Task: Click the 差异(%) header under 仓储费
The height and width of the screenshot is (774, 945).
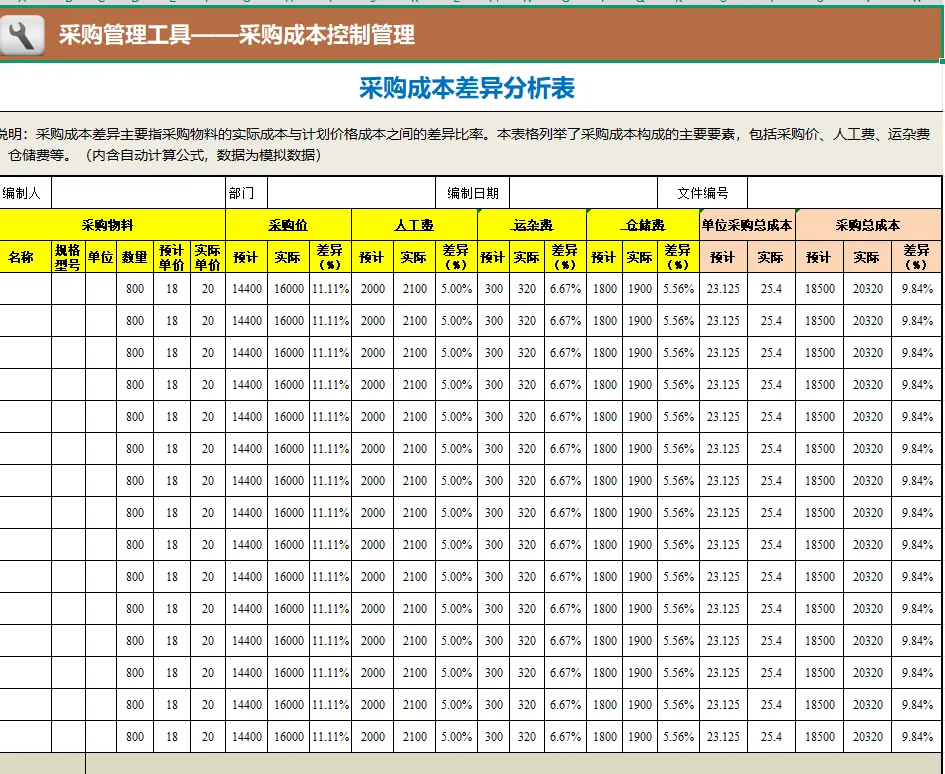Action: pos(679,257)
